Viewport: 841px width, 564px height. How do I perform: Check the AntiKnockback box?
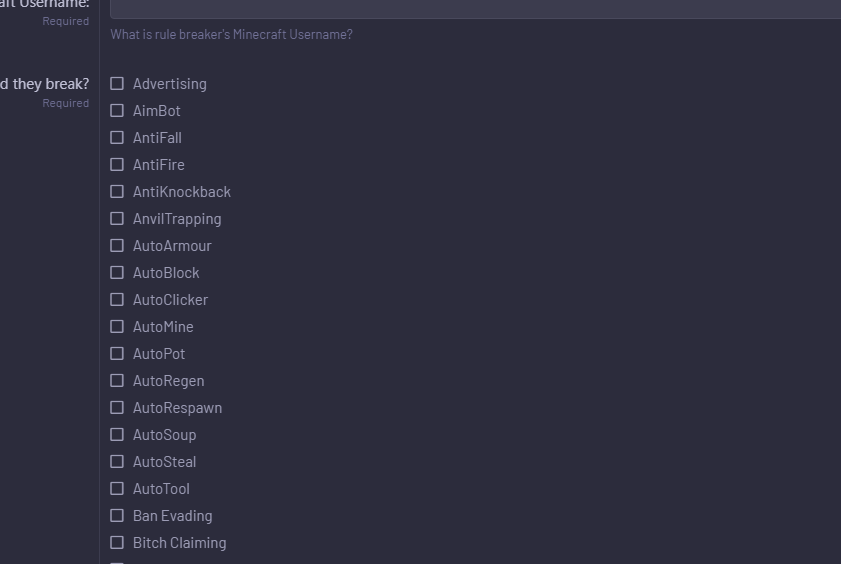click(117, 191)
